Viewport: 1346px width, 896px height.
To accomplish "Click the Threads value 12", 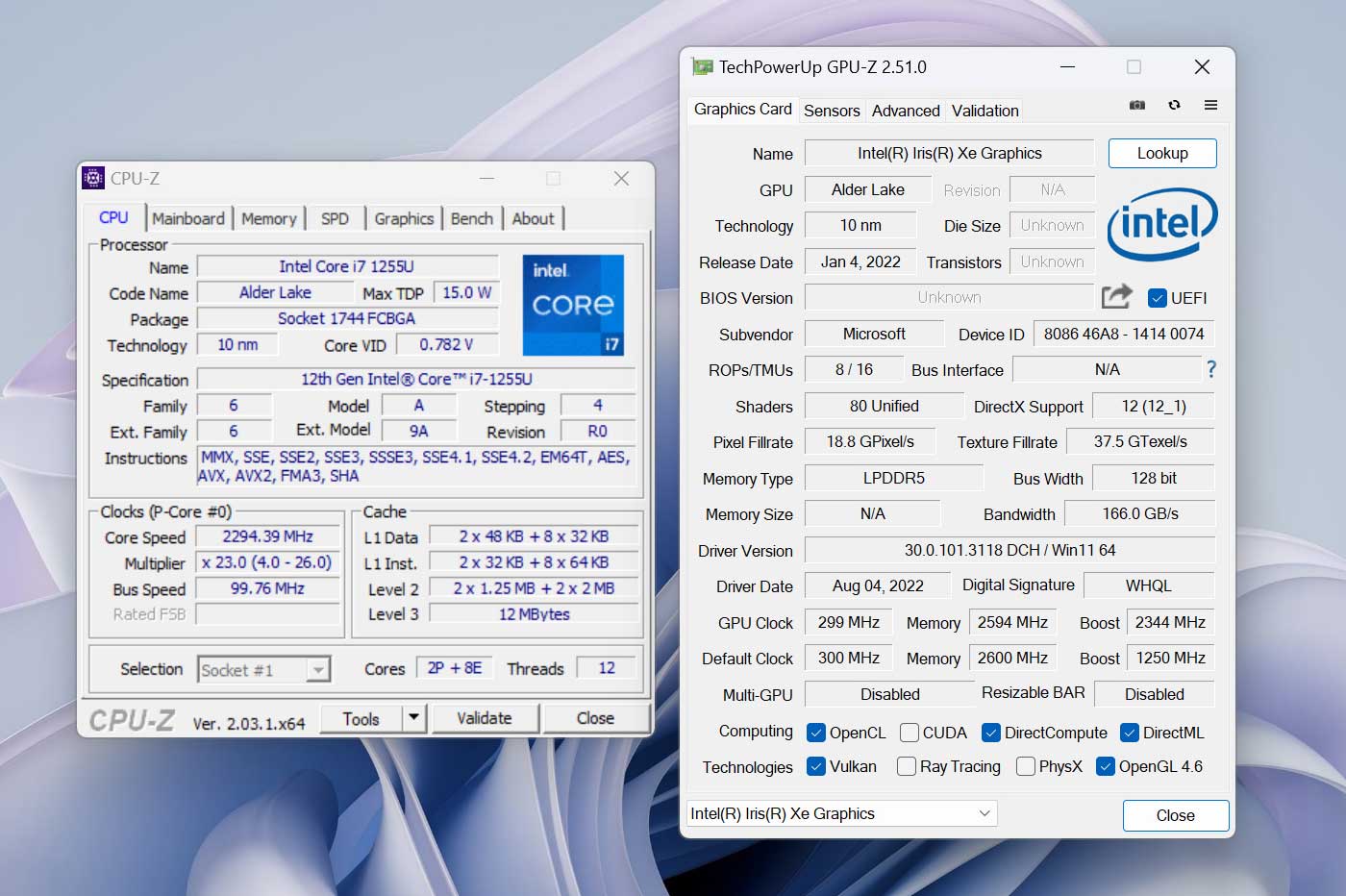I will click(607, 667).
